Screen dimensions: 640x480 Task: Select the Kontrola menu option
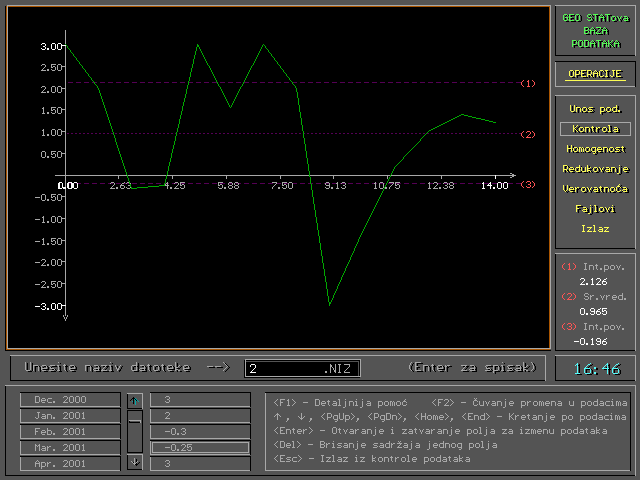coord(595,129)
